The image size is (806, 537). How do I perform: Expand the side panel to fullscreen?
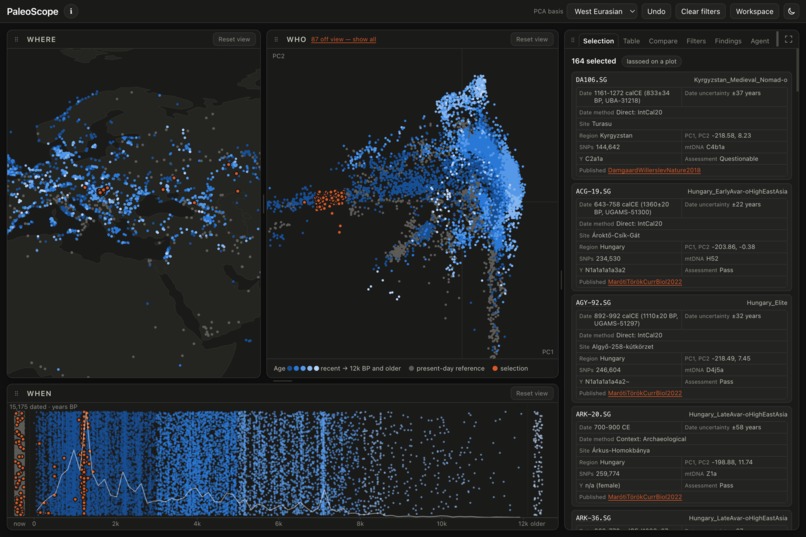[x=789, y=40]
